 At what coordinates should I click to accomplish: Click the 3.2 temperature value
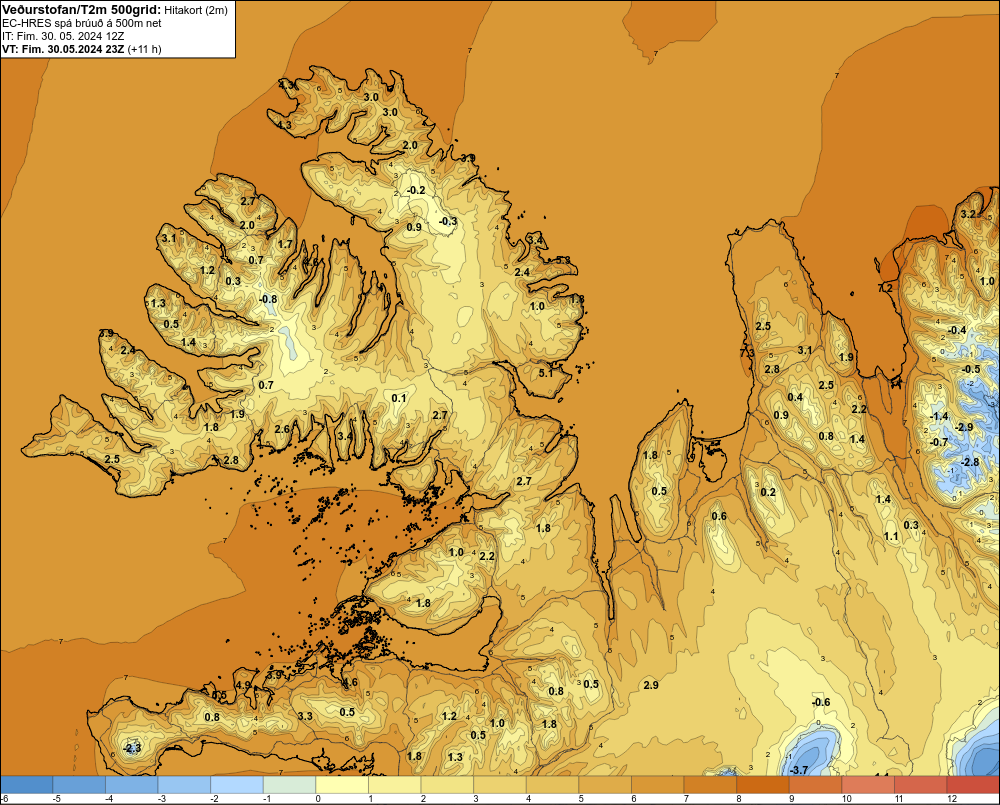[x=969, y=214]
